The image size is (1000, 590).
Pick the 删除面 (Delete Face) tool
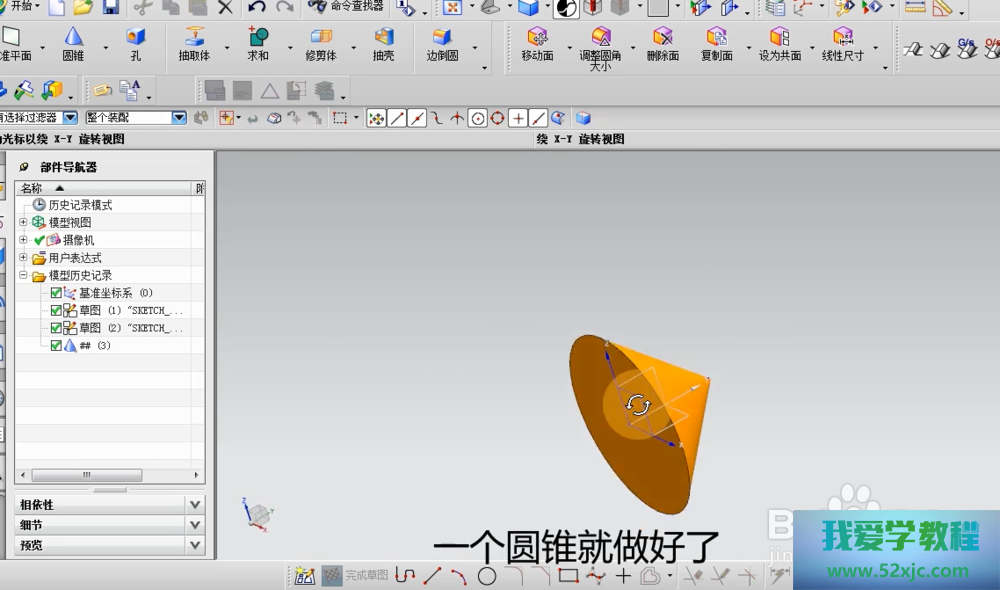(662, 42)
